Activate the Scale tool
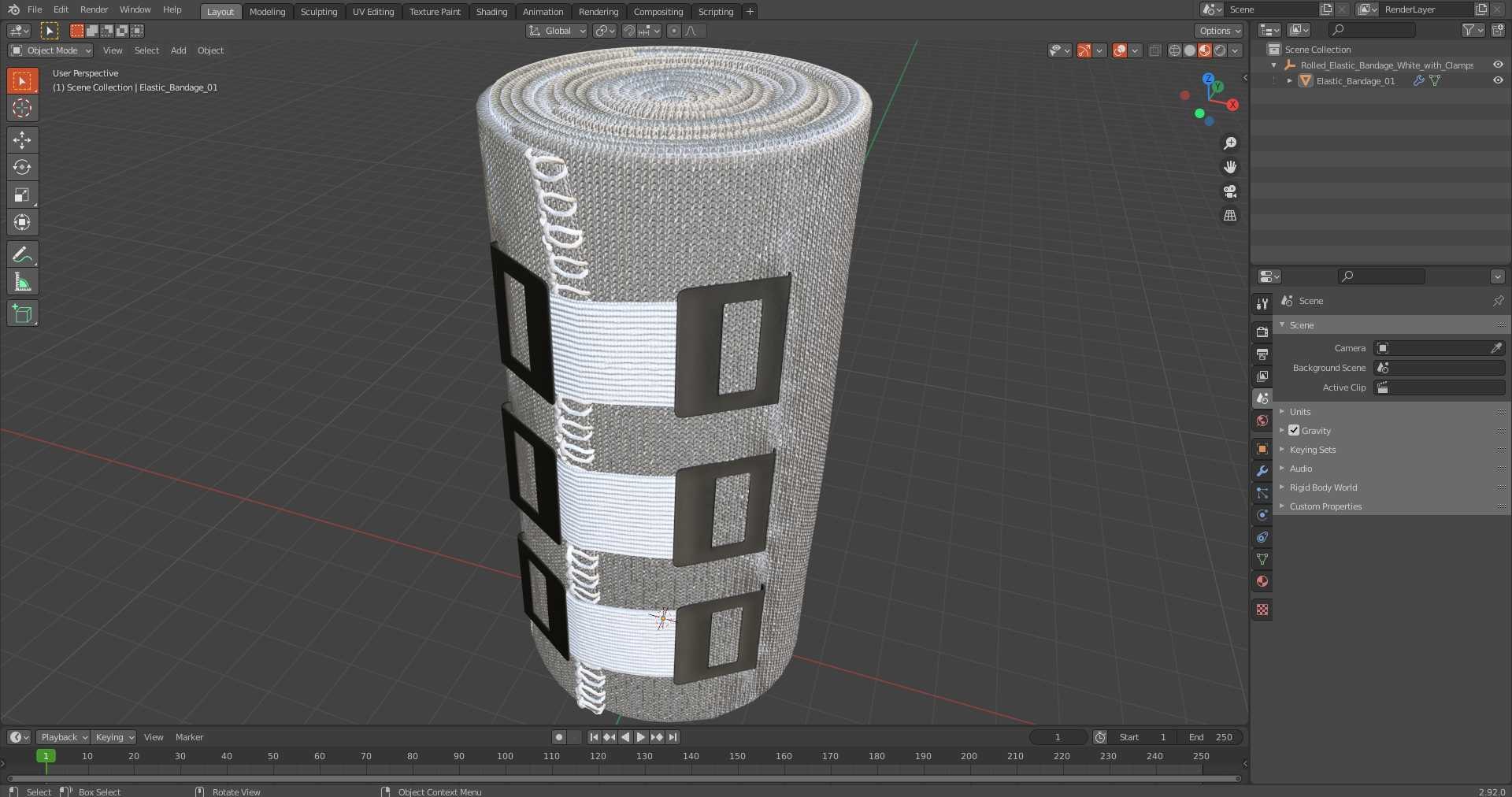Viewport: 1512px width, 797px height. [22, 195]
